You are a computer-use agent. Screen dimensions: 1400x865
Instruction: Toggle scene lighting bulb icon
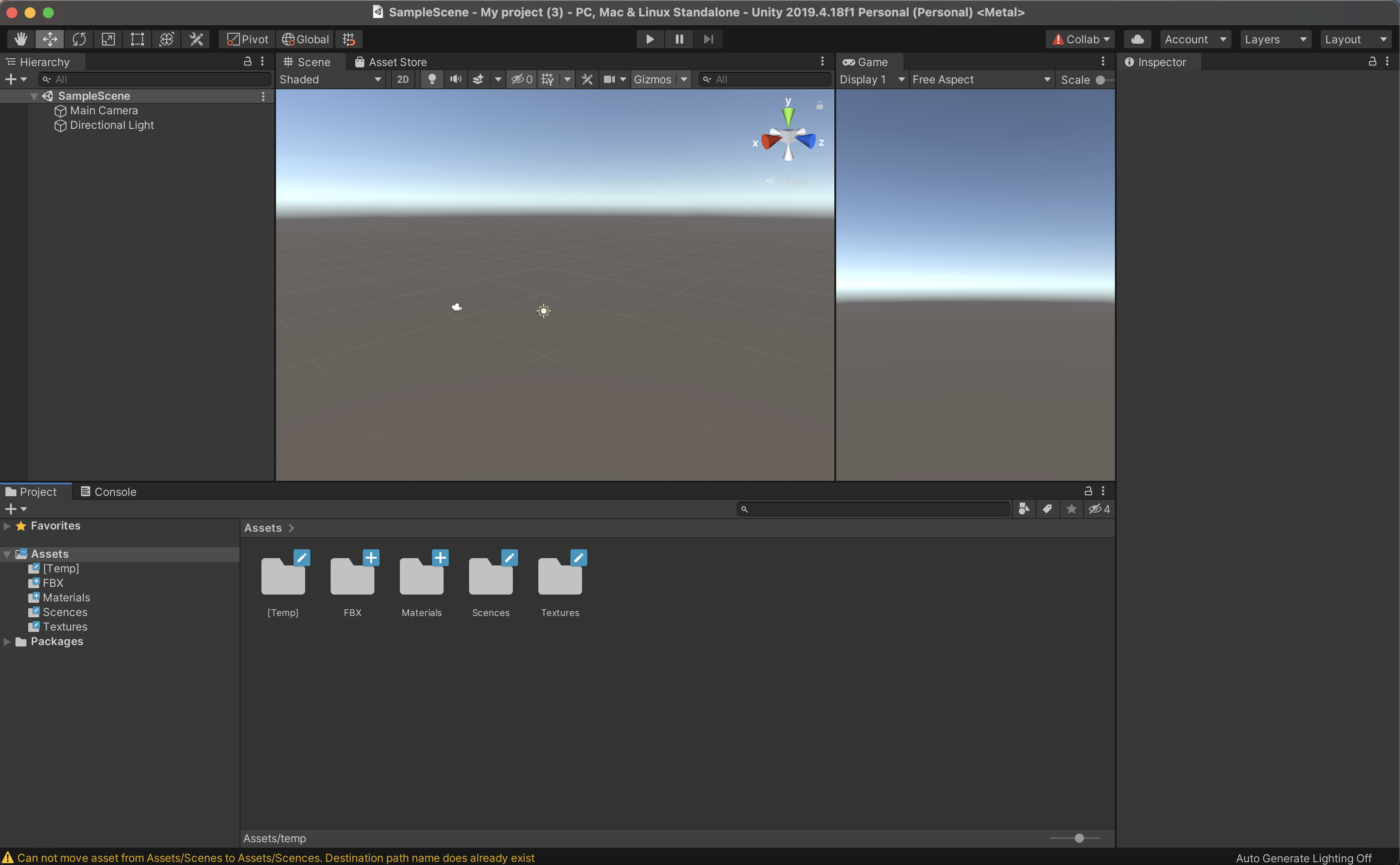coord(432,80)
